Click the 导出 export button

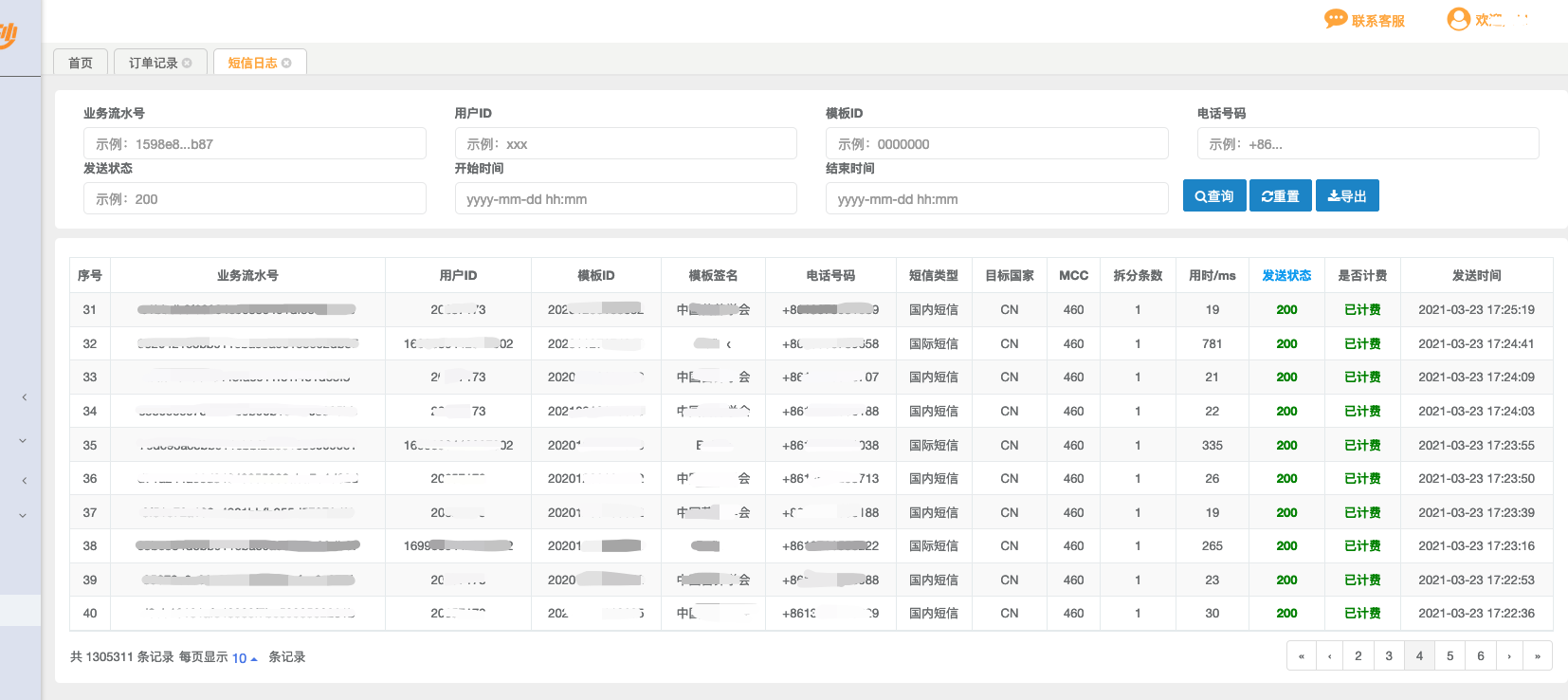(1347, 195)
